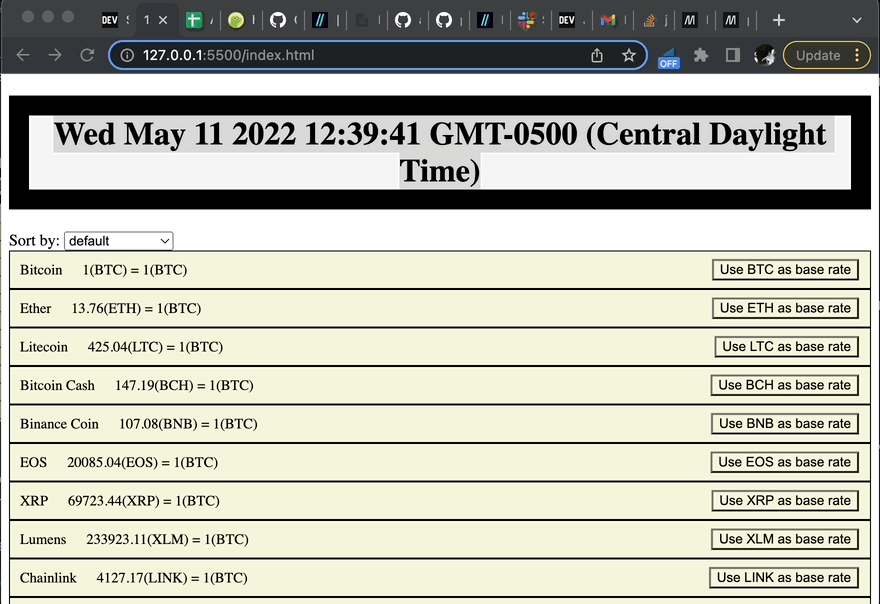Click the rate 425.04(LTC) = 1(BTC)

pos(155,347)
